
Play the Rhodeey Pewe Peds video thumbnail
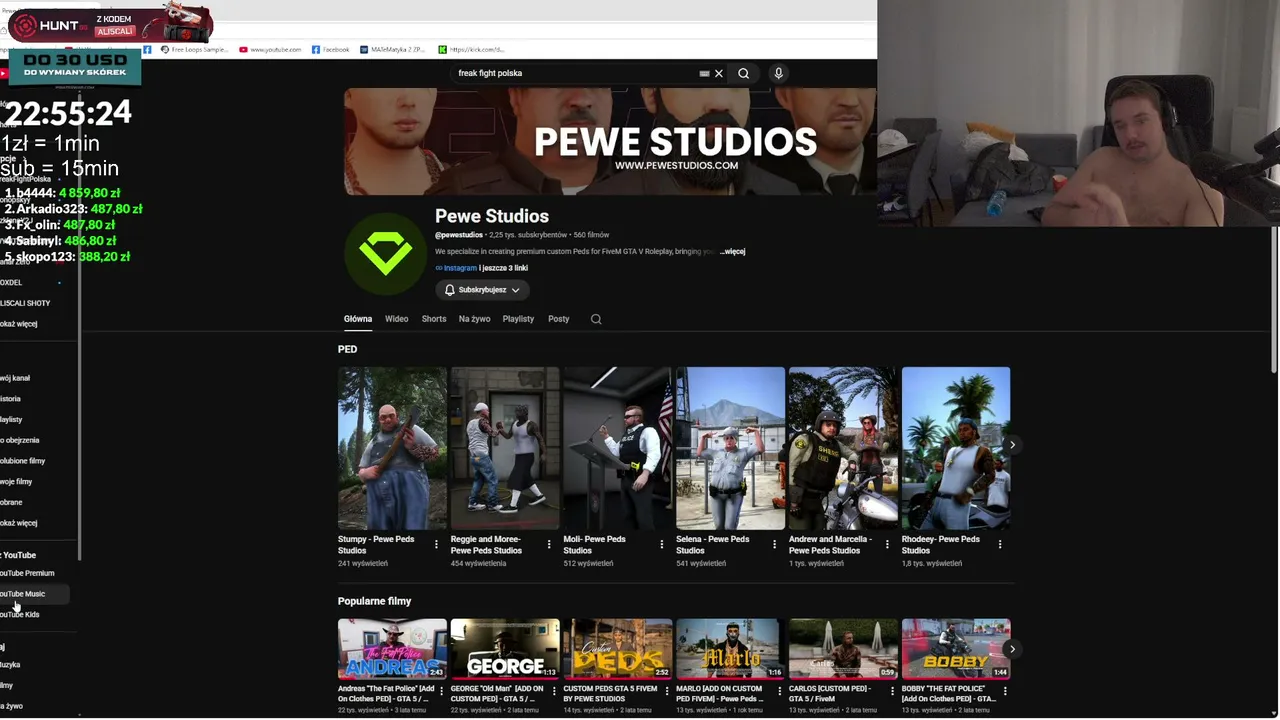956,448
